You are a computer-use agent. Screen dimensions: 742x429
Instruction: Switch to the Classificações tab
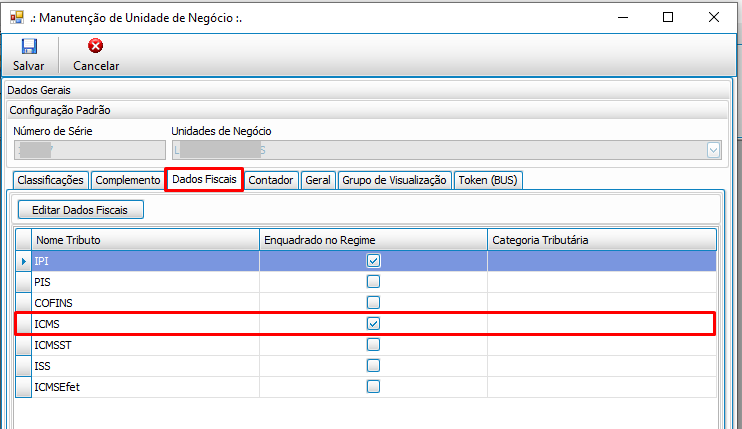tap(51, 180)
